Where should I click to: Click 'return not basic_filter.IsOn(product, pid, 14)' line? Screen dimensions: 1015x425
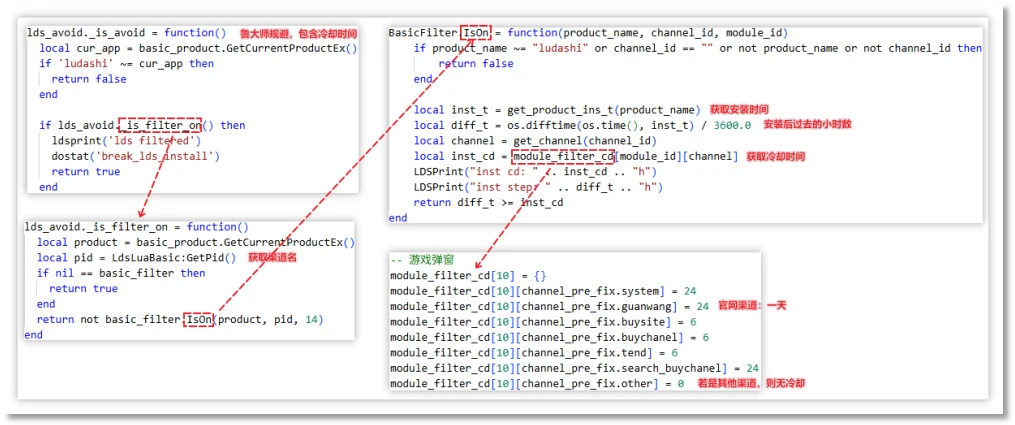180,320
